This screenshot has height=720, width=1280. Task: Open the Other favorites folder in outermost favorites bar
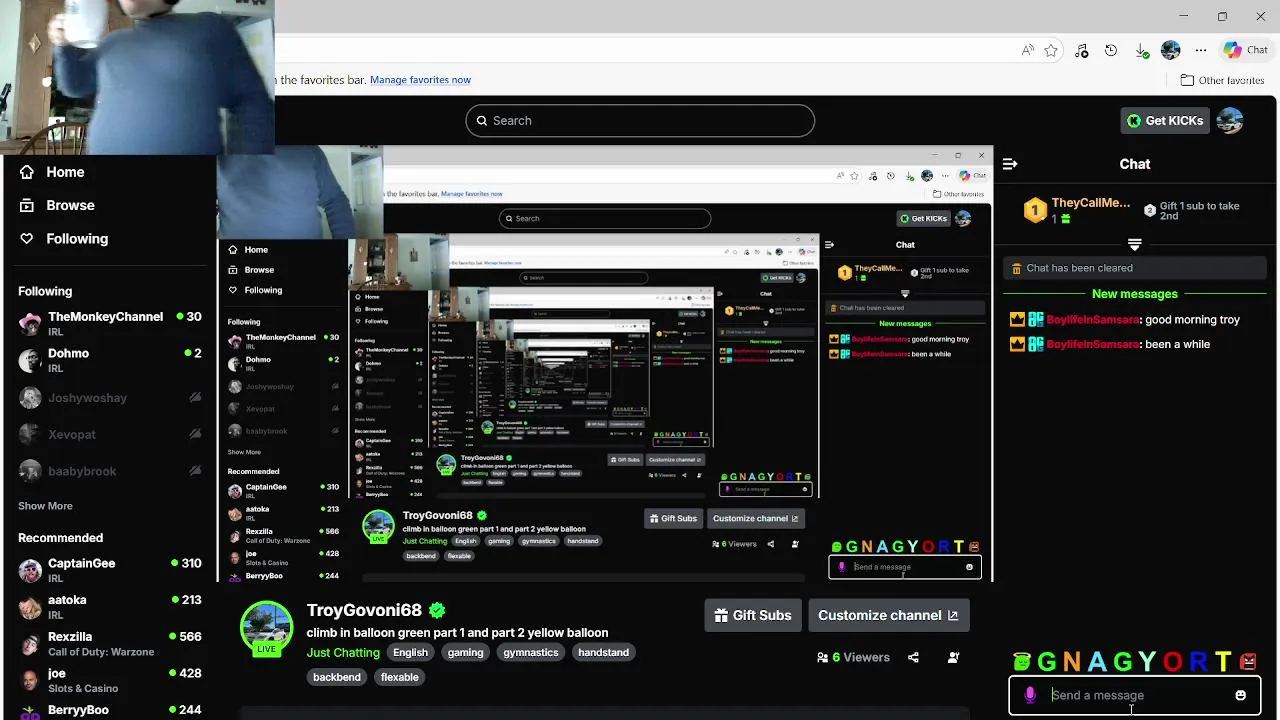tap(1222, 80)
